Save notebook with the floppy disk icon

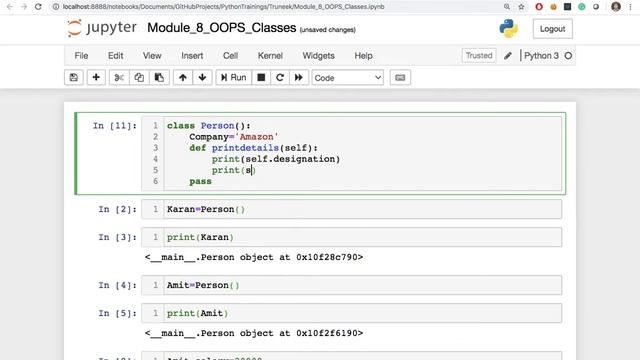click(x=74, y=78)
